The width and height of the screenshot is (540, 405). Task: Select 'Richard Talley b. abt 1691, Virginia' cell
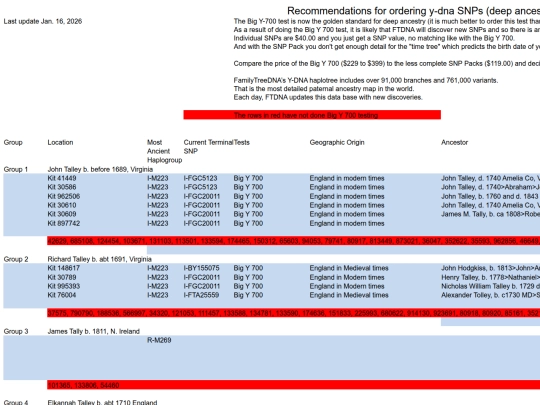click(x=100, y=259)
